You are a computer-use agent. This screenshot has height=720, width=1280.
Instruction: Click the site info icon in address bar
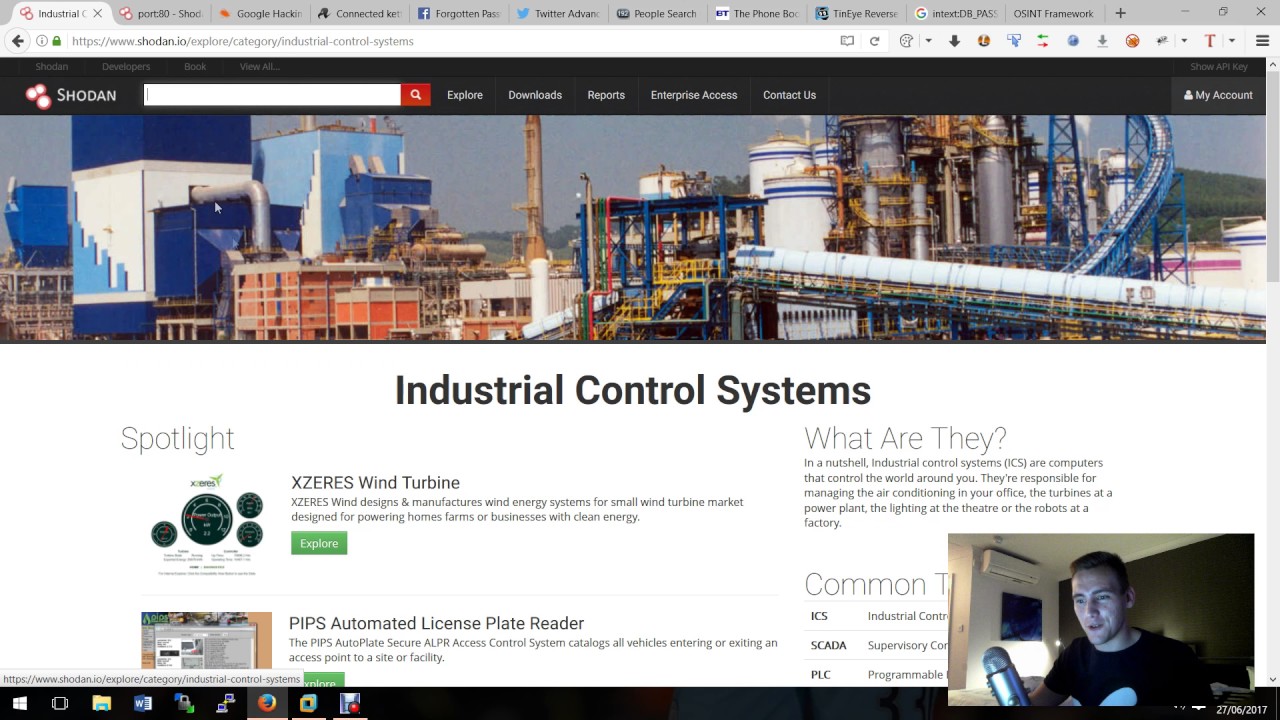(x=41, y=41)
